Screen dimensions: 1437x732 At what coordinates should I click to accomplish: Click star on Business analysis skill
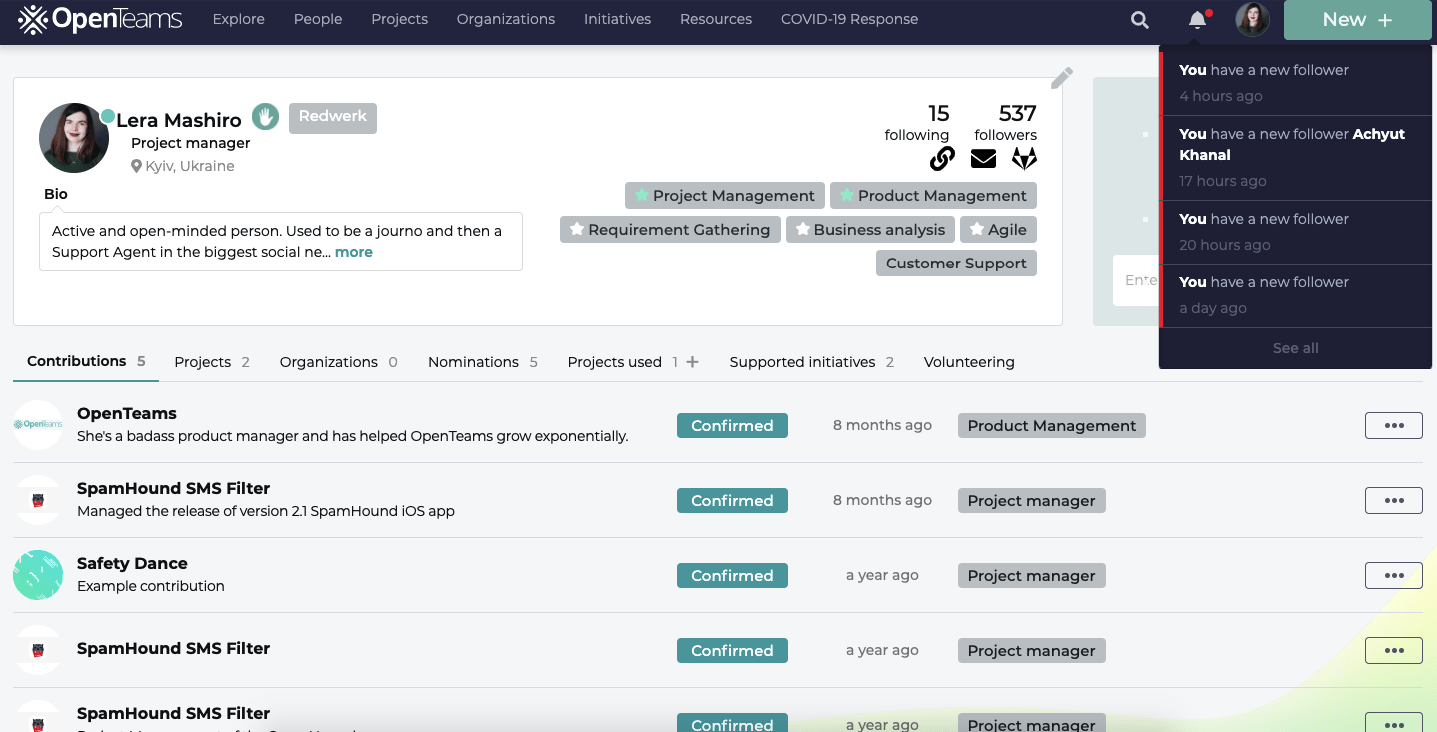pos(802,229)
